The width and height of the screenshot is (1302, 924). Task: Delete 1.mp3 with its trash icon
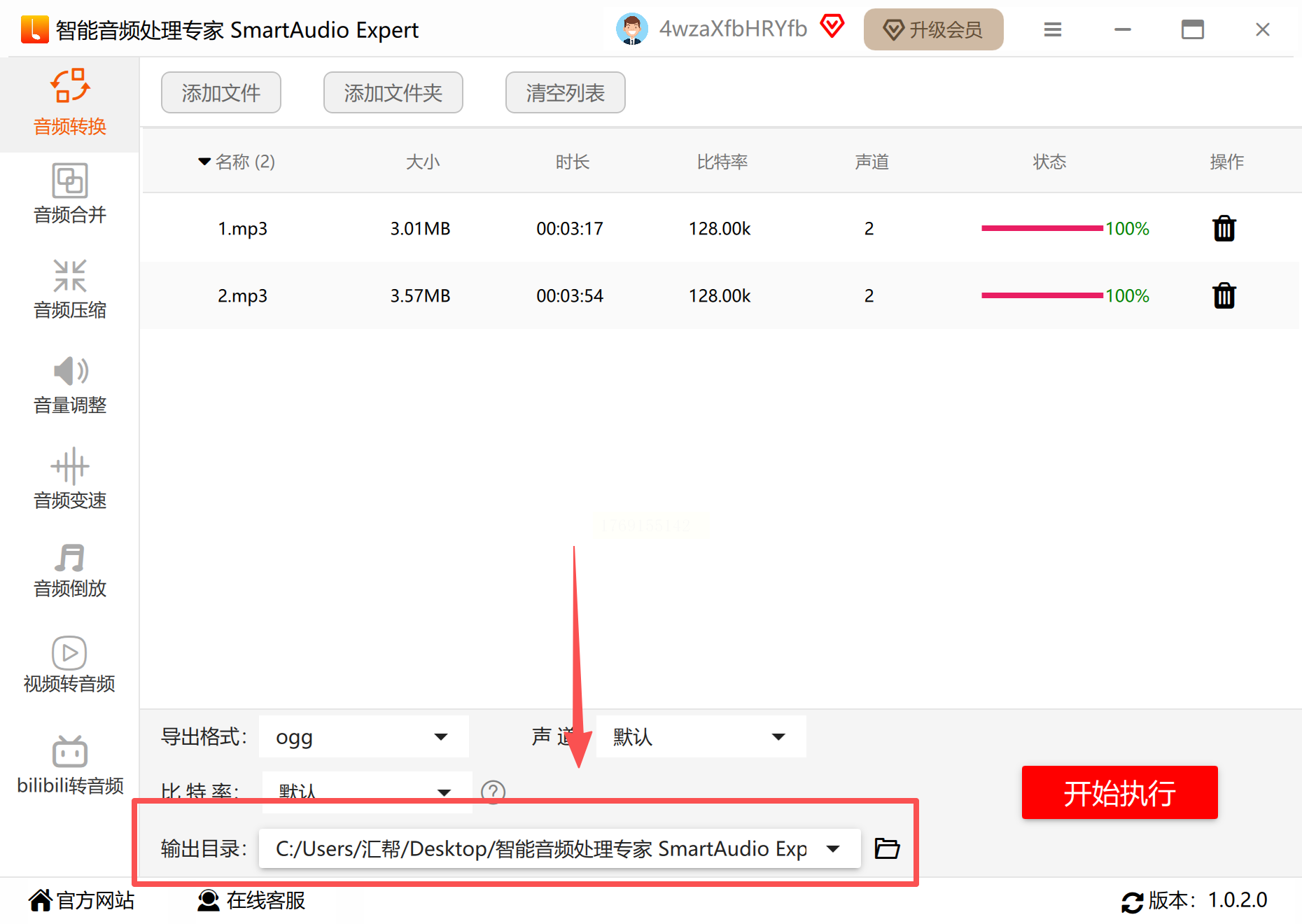[1224, 228]
